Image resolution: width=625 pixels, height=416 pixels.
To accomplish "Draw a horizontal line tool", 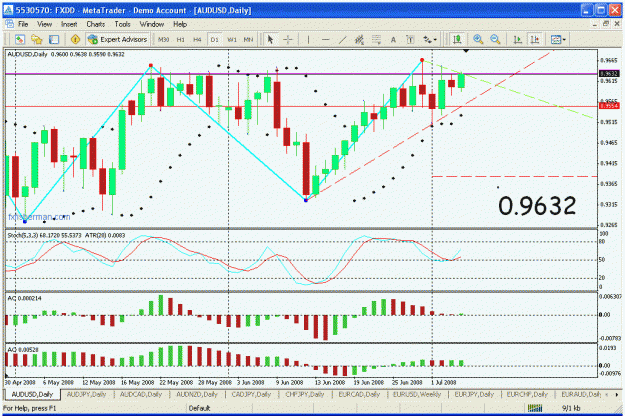I will [326, 39].
